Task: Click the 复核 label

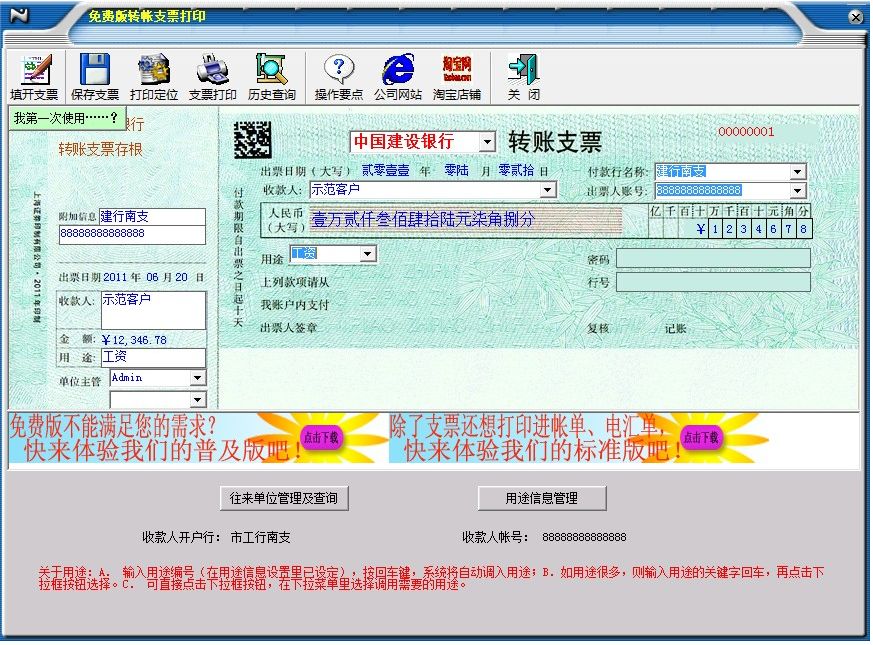Action: point(598,329)
